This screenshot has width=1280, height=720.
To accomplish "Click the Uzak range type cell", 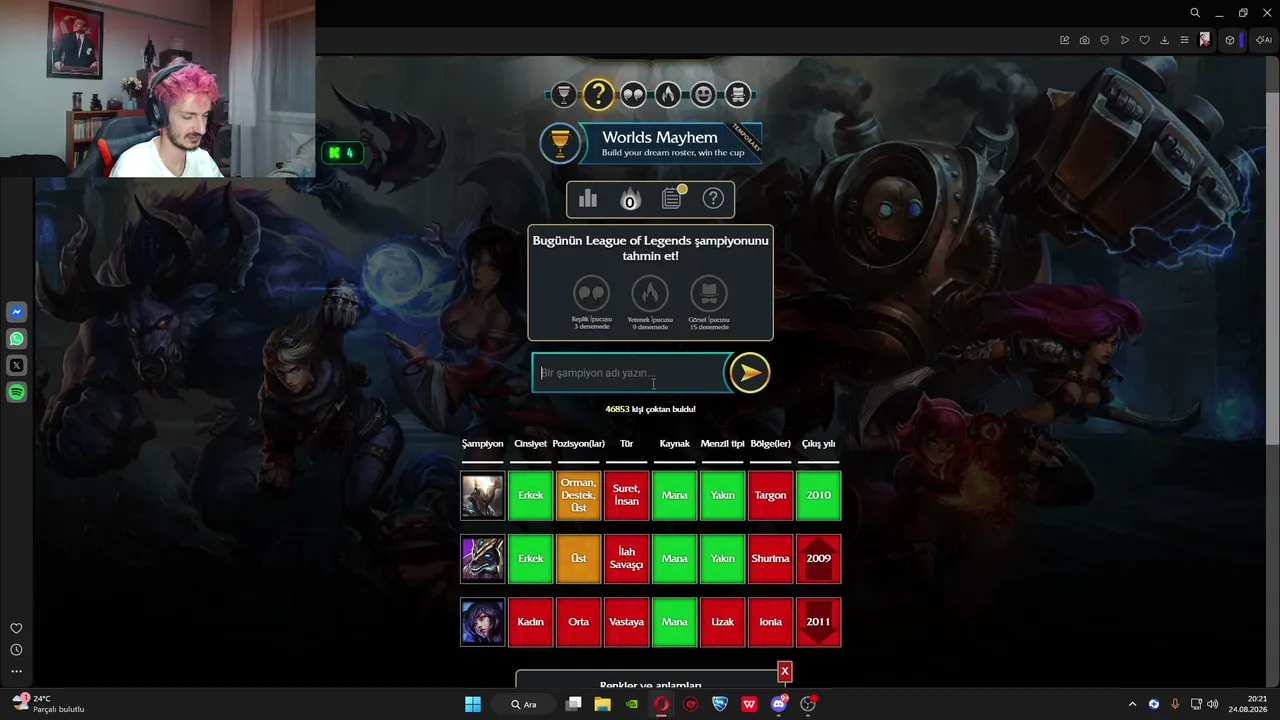I will pos(722,622).
